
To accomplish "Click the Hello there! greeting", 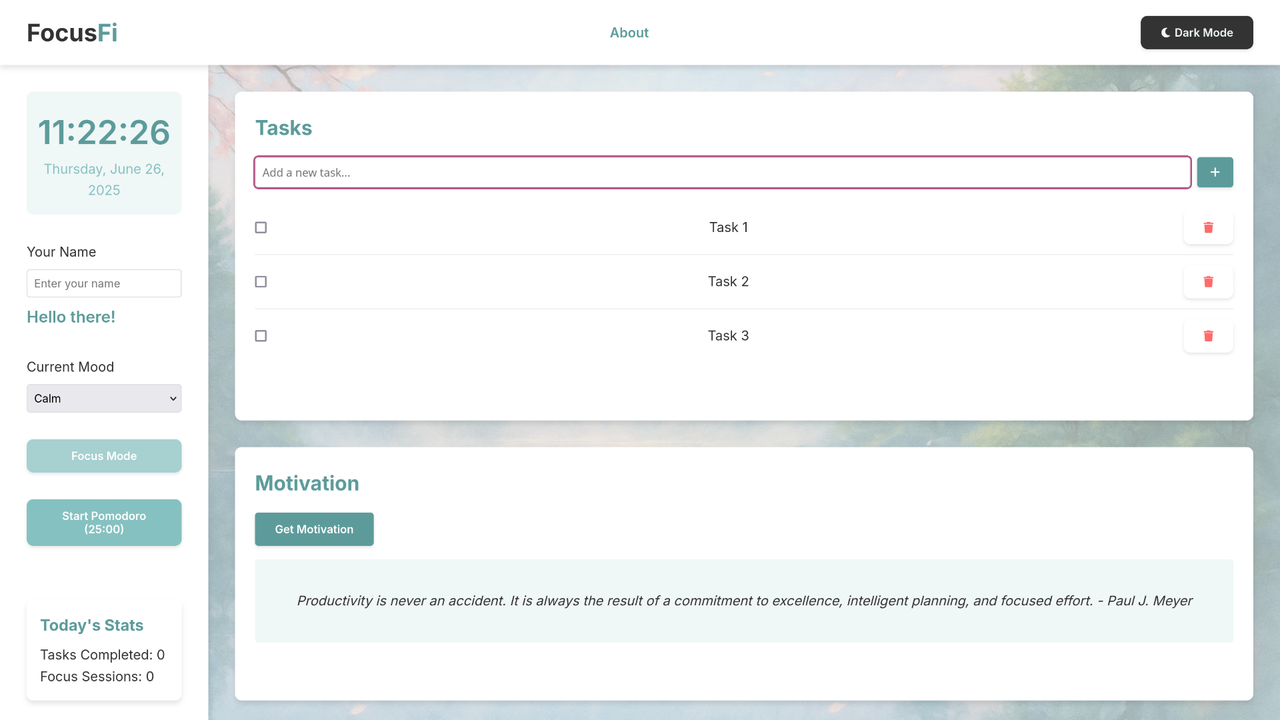I will pos(71,317).
